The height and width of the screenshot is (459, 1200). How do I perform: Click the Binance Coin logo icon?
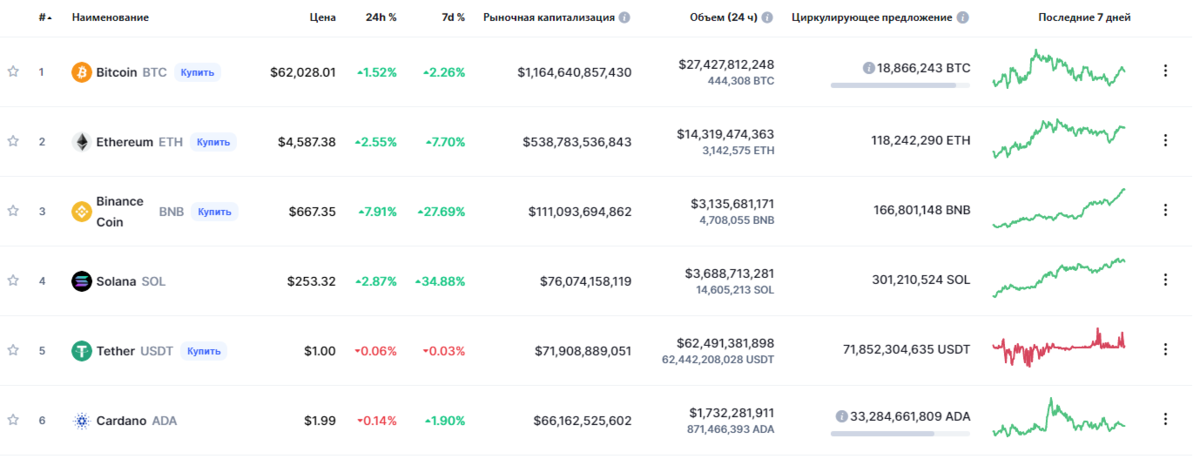pos(81,211)
